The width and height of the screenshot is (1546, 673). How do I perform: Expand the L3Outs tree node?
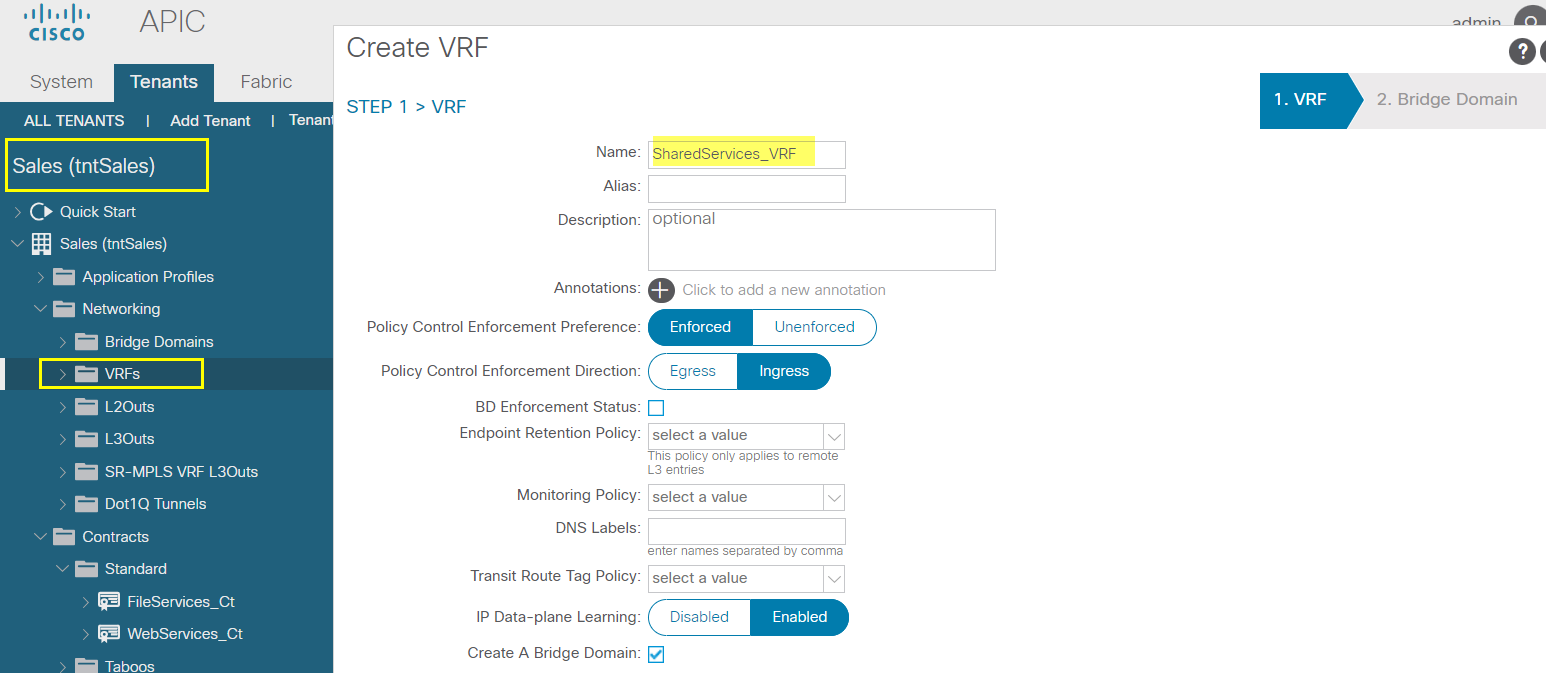click(x=63, y=439)
